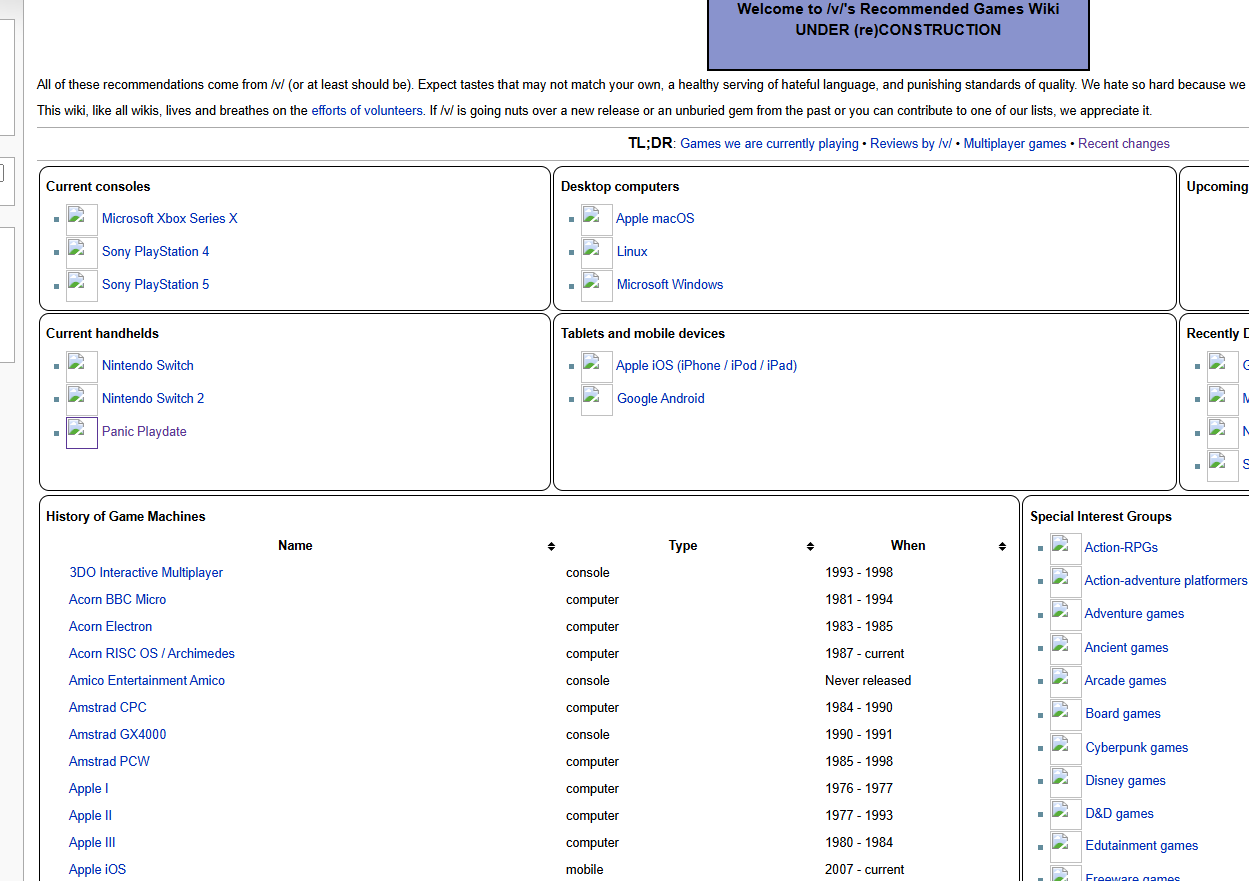Viewport: 1249px width, 881px height.
Task: Open Multiplayer games link
Action: [x=1015, y=144]
